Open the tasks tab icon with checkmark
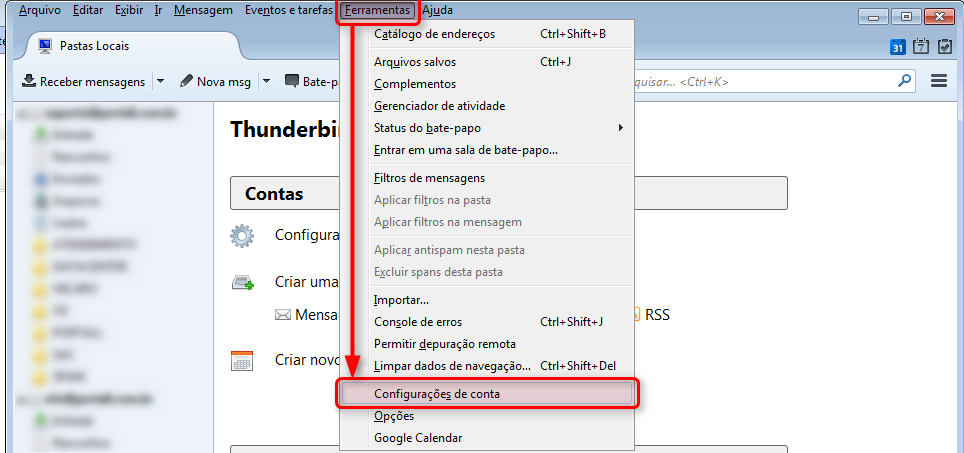The image size is (964, 453). click(945, 47)
